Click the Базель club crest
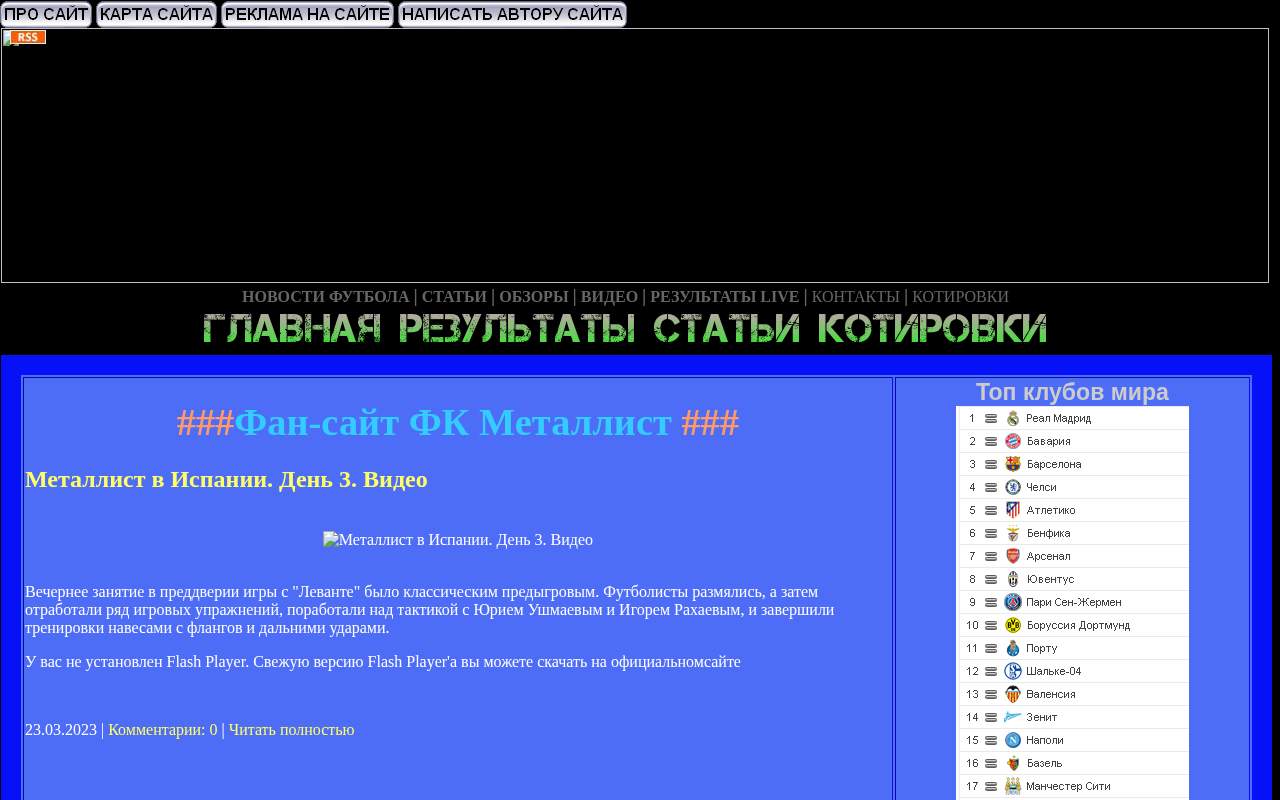1280x800 pixels. (x=1013, y=763)
